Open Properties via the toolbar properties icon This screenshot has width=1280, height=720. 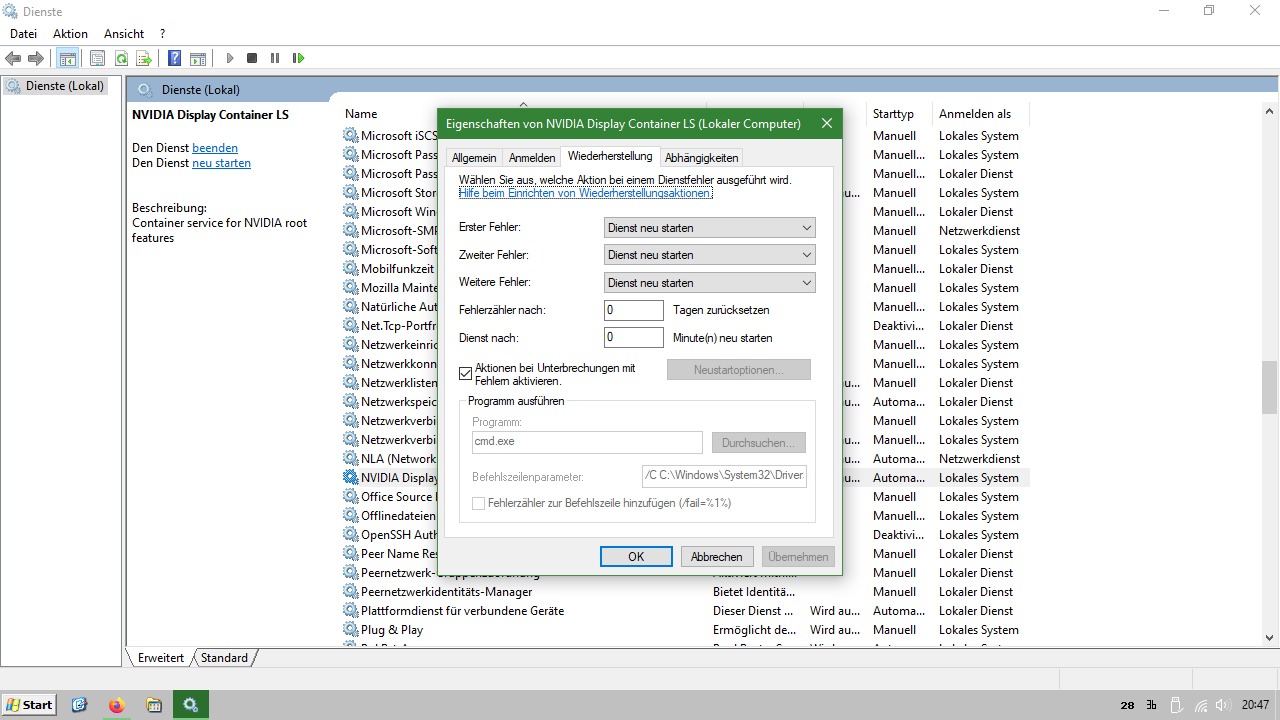coord(97,59)
